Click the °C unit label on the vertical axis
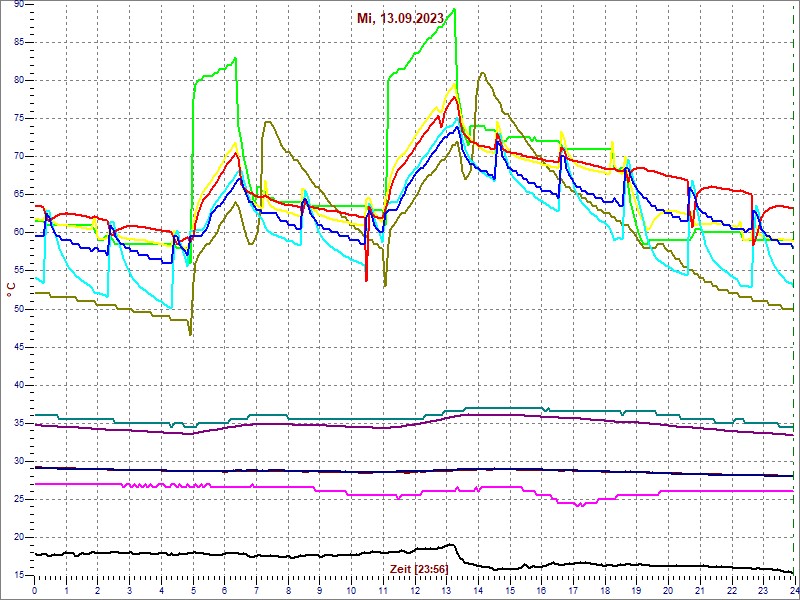Screen dimensions: 800x600 point(11,291)
